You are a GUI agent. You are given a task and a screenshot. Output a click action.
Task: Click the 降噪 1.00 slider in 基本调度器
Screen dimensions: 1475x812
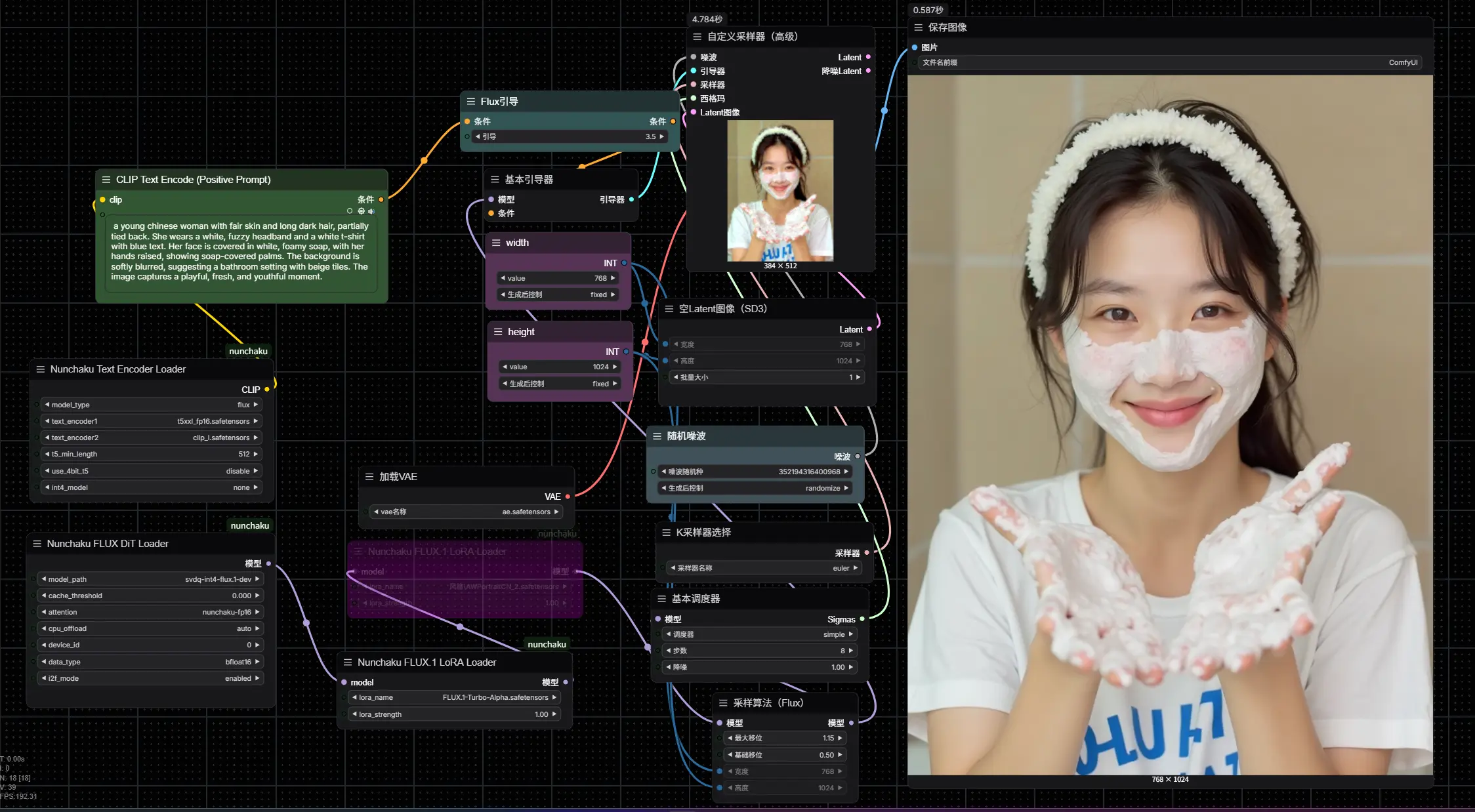click(x=760, y=667)
